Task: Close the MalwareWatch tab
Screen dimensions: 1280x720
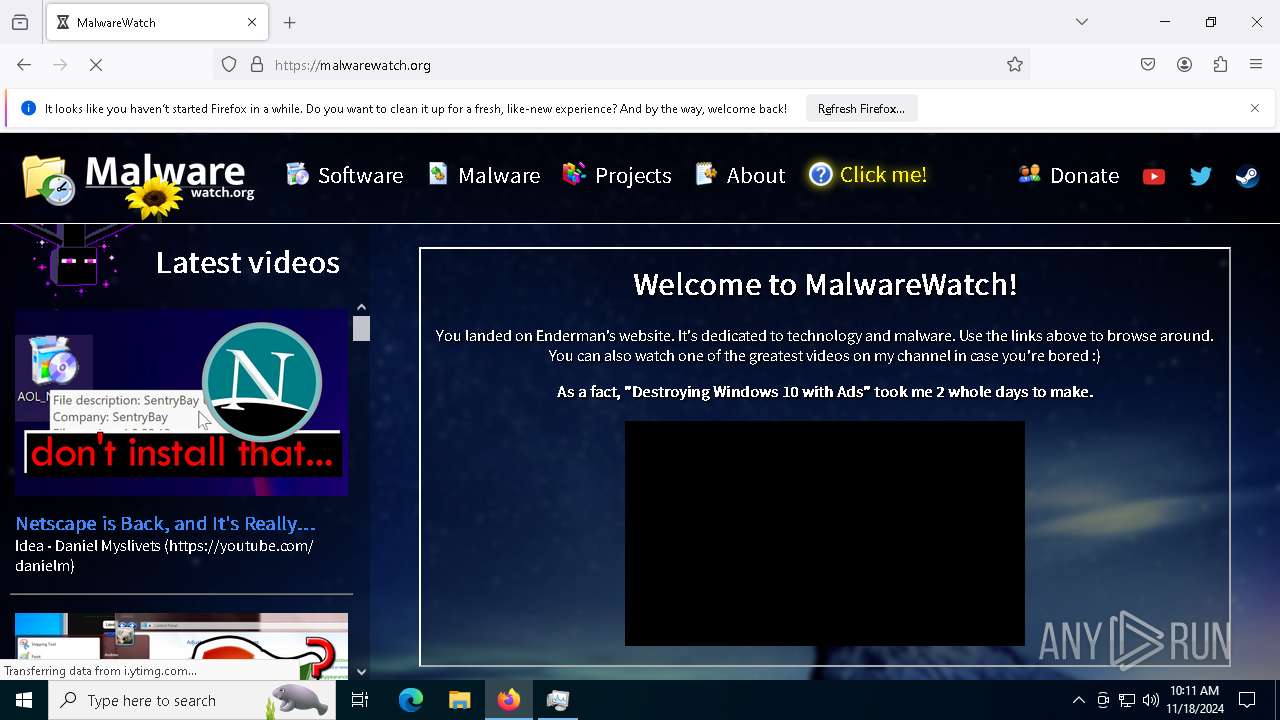Action: (252, 22)
